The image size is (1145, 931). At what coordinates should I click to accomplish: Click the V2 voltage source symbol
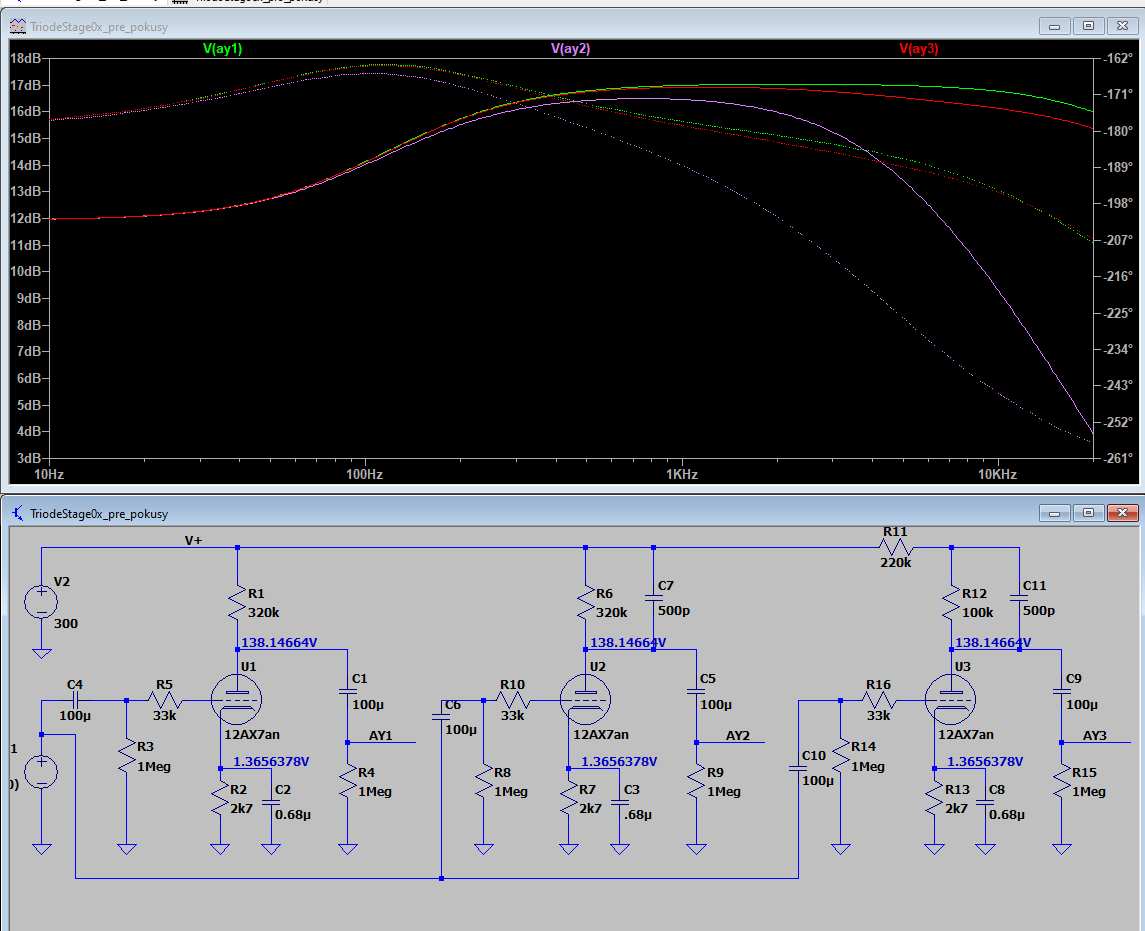(42, 601)
